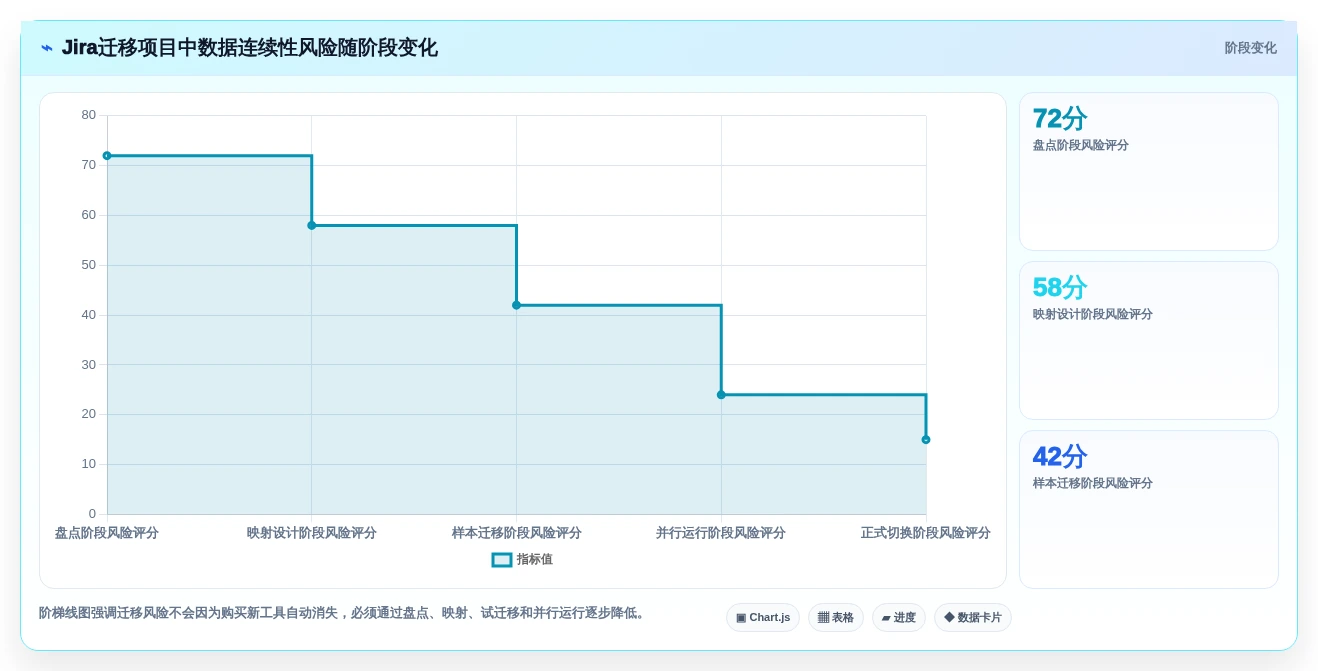Click the data point at 并行运行阶段 (24)

721,395
